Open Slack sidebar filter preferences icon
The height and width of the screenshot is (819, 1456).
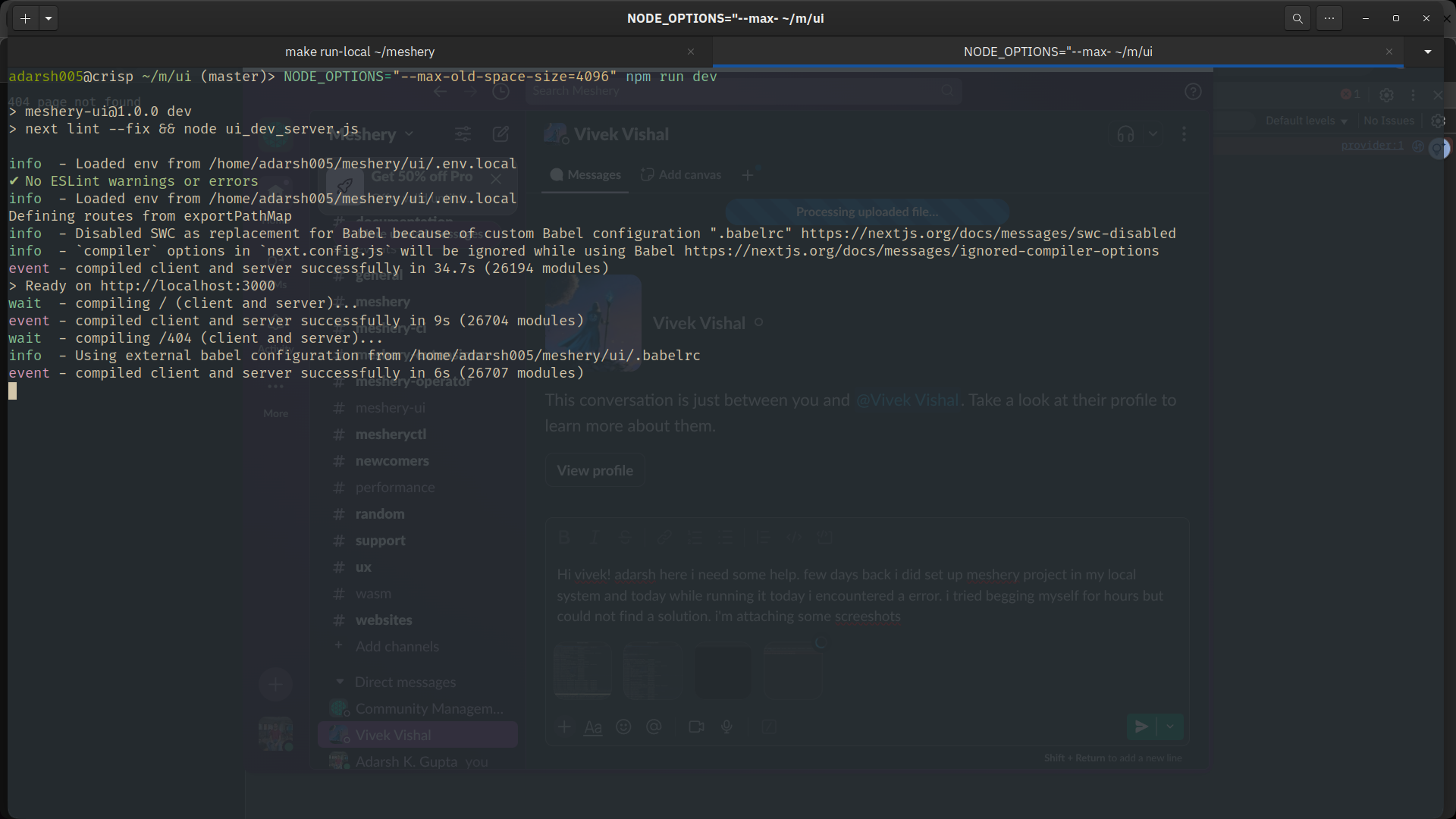[x=463, y=134]
